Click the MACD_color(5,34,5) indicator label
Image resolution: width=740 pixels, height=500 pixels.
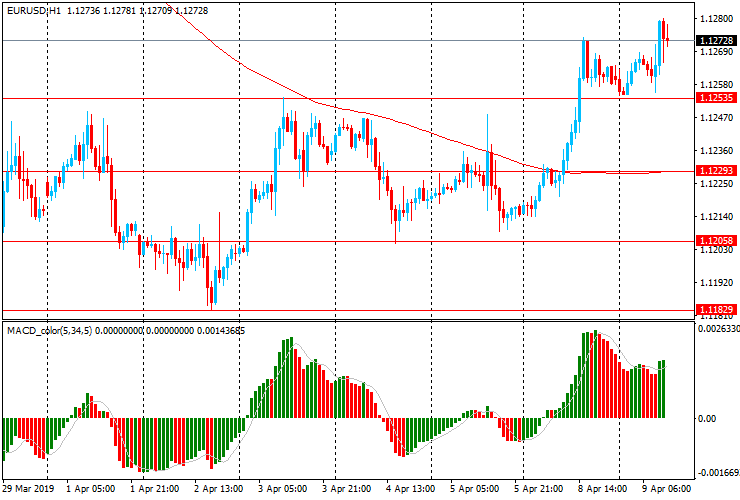coord(50,331)
